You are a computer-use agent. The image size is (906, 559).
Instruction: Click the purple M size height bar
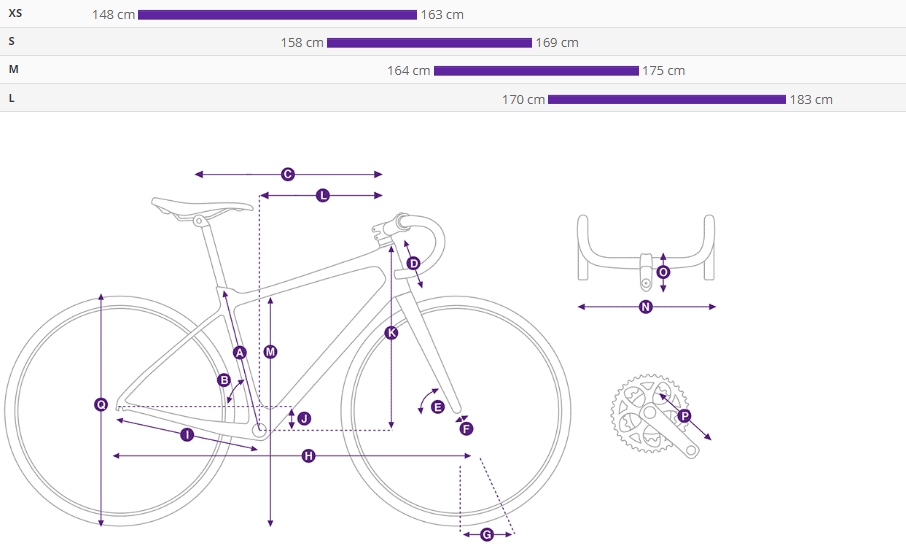click(x=536, y=71)
